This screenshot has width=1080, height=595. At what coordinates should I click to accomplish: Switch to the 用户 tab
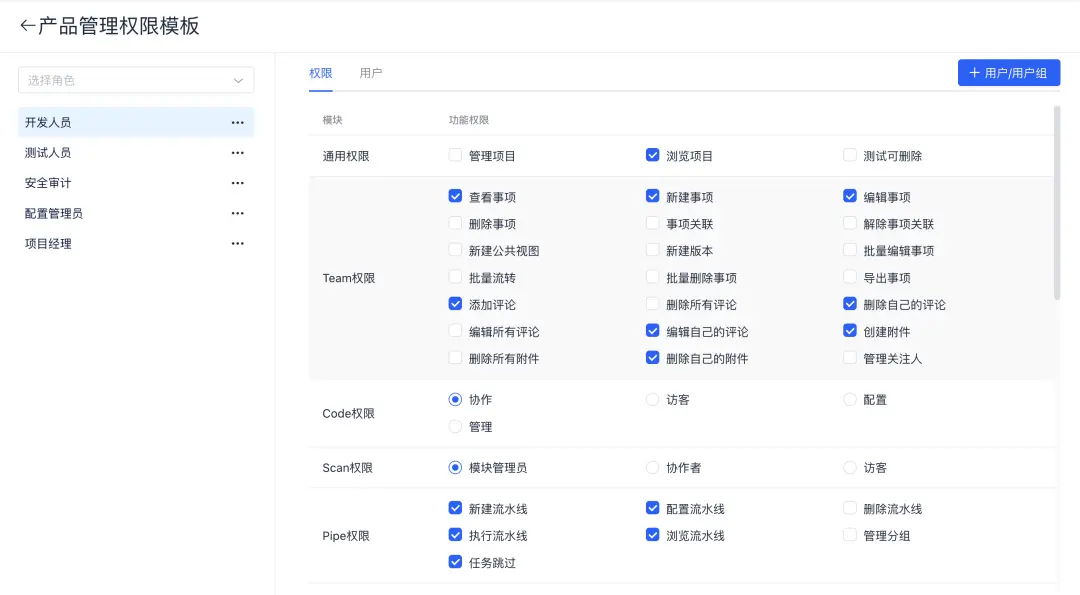[371, 73]
